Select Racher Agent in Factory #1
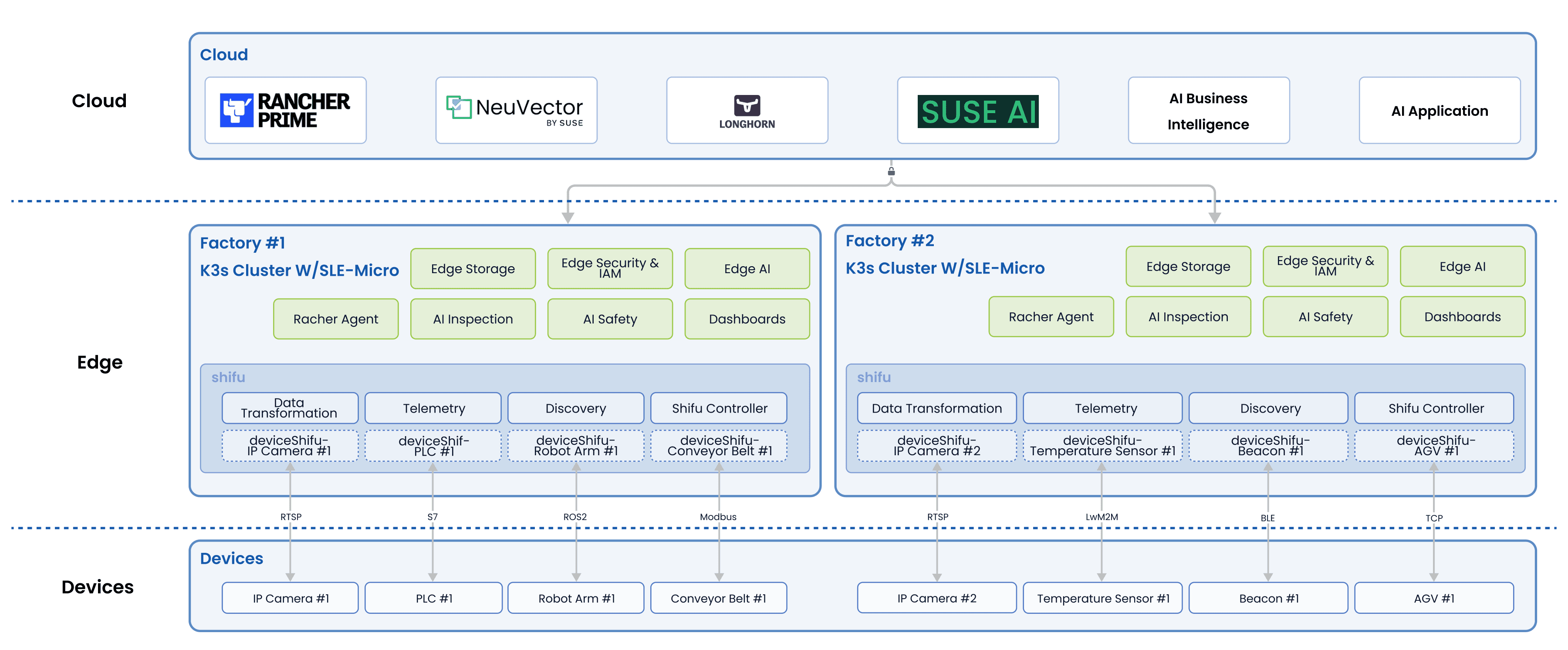 coord(335,319)
